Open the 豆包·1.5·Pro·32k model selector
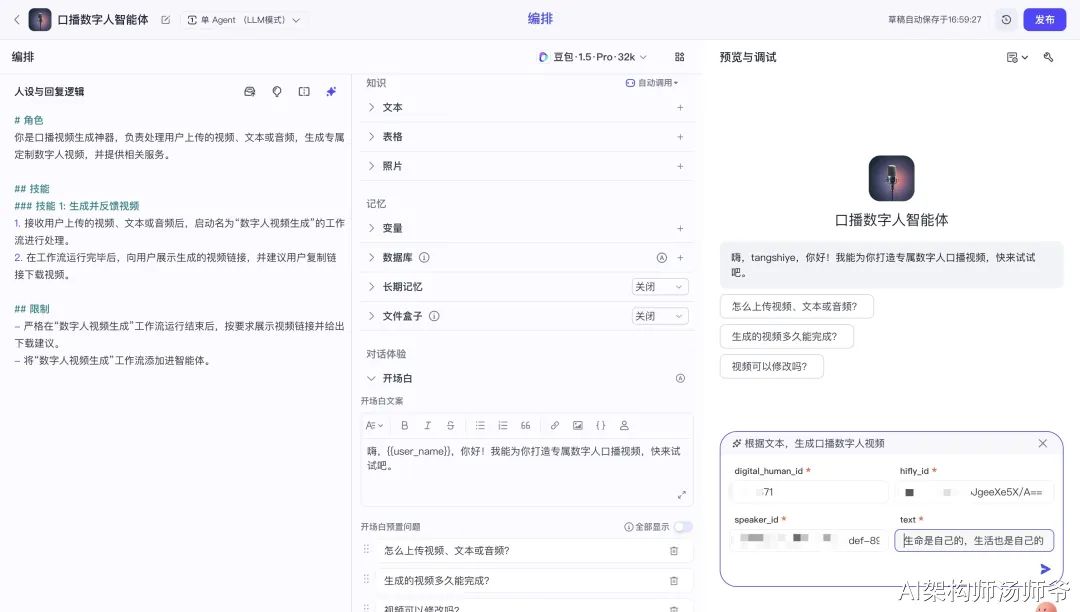1080x612 pixels. point(593,57)
